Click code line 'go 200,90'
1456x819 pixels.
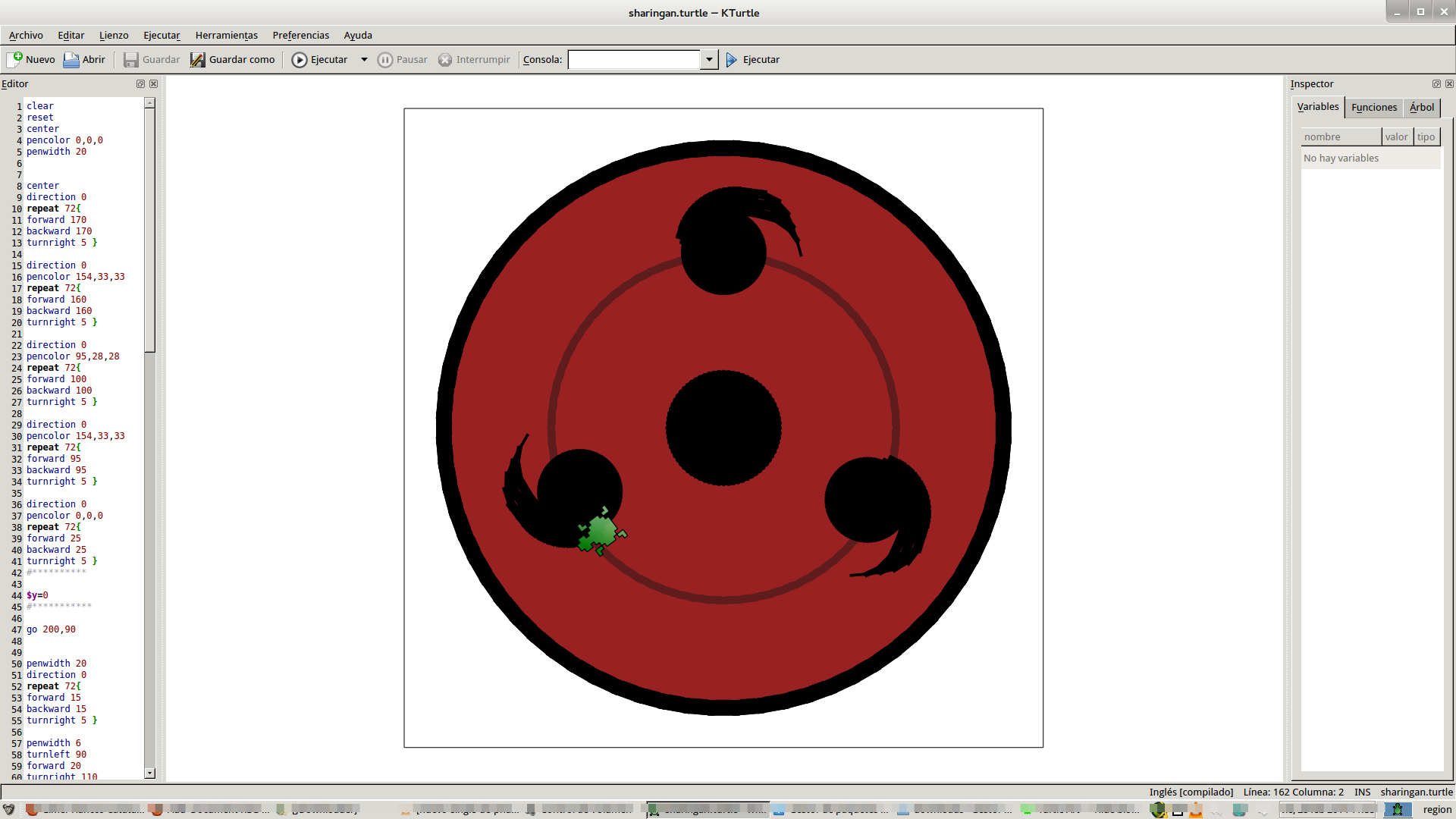(x=51, y=629)
